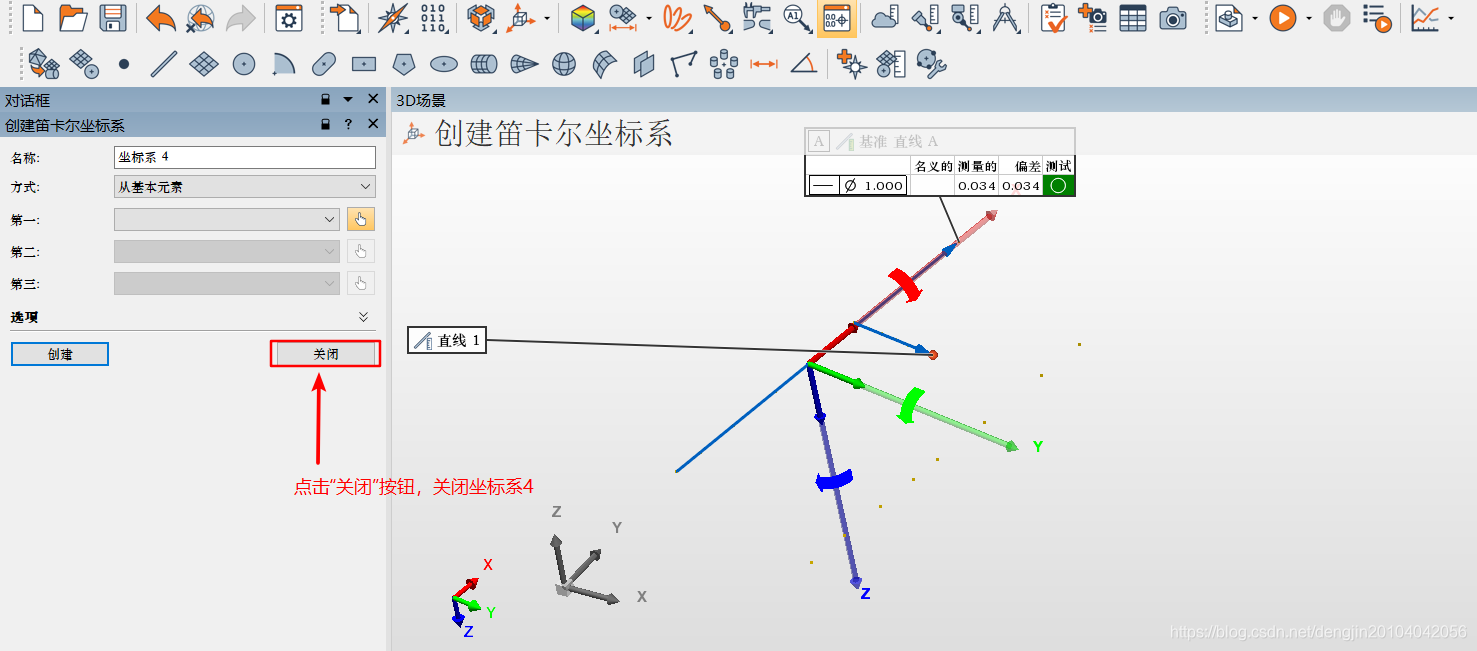1477x651 pixels.
Task: Select the 3D场景 tab
Action: click(421, 100)
